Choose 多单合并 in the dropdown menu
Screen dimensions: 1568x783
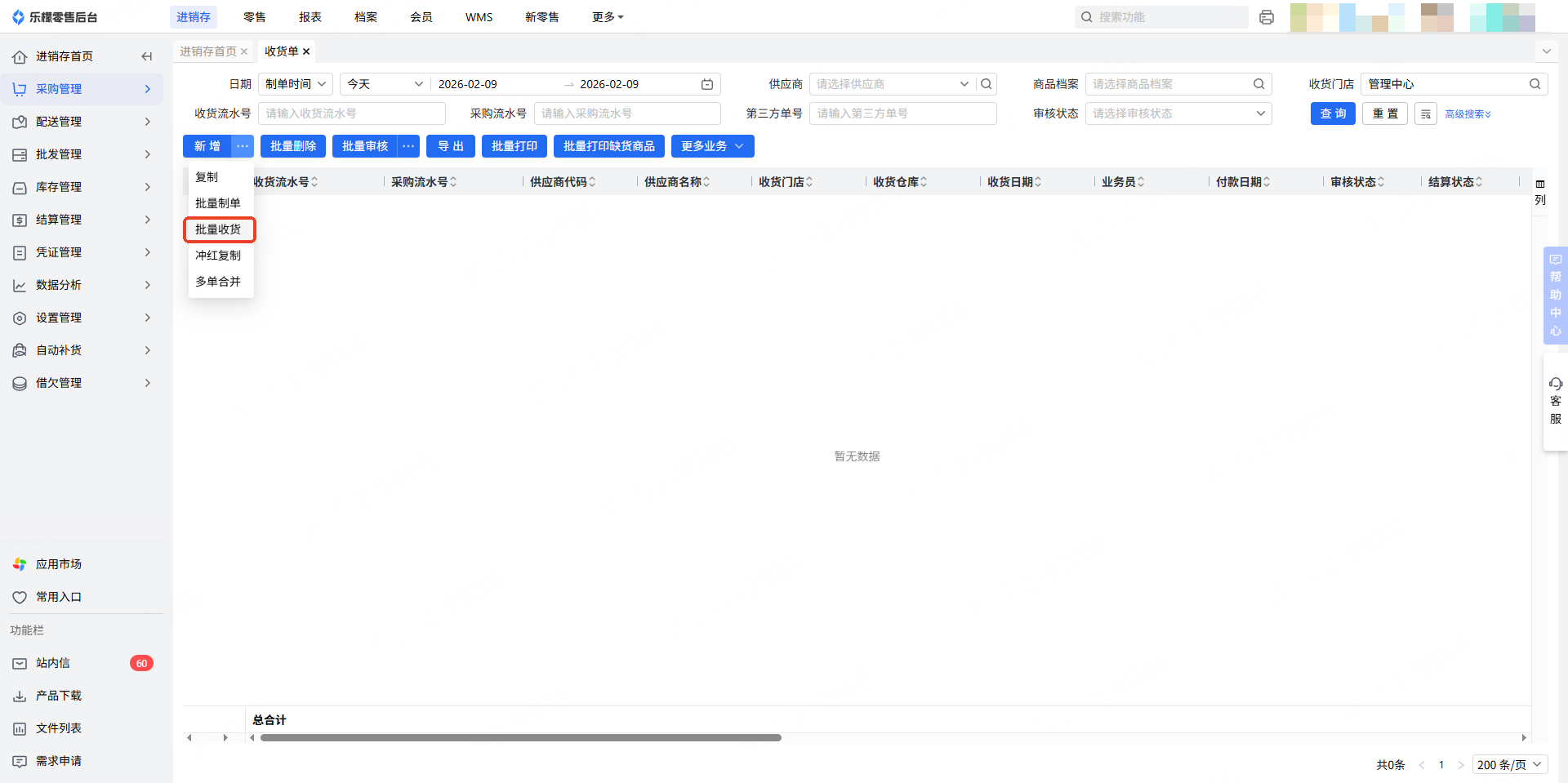click(x=218, y=282)
